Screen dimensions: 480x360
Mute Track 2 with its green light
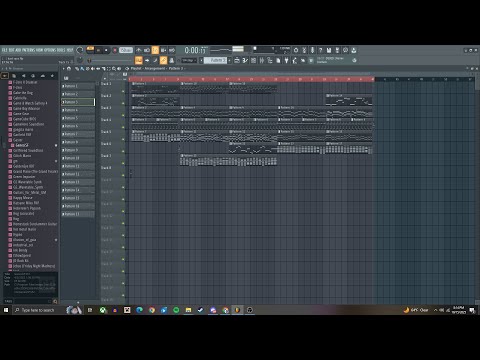pos(123,103)
